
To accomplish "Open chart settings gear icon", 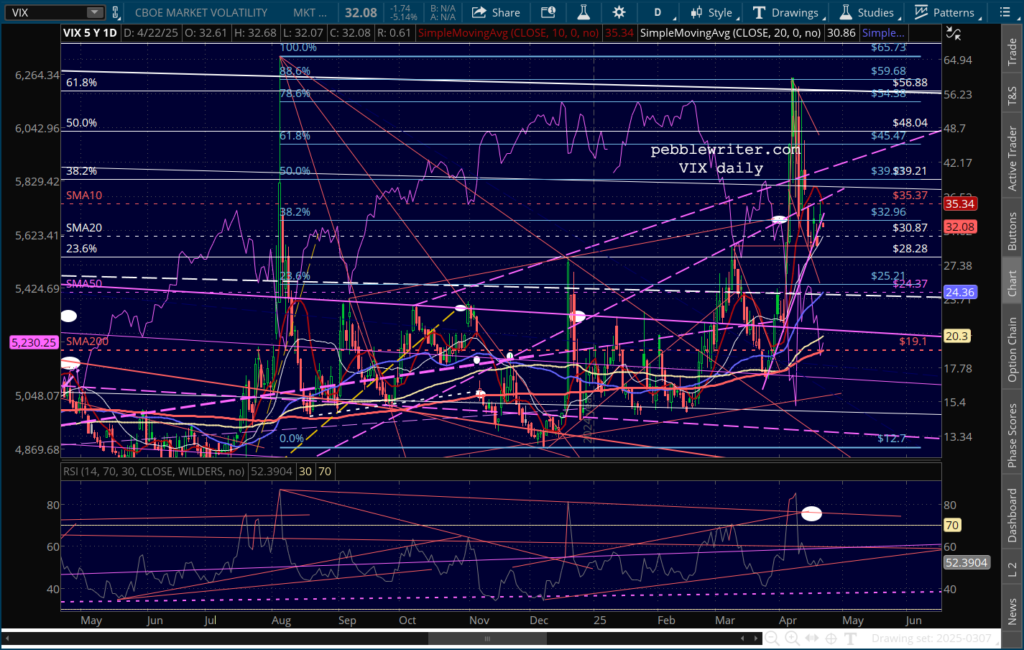I will coord(619,12).
